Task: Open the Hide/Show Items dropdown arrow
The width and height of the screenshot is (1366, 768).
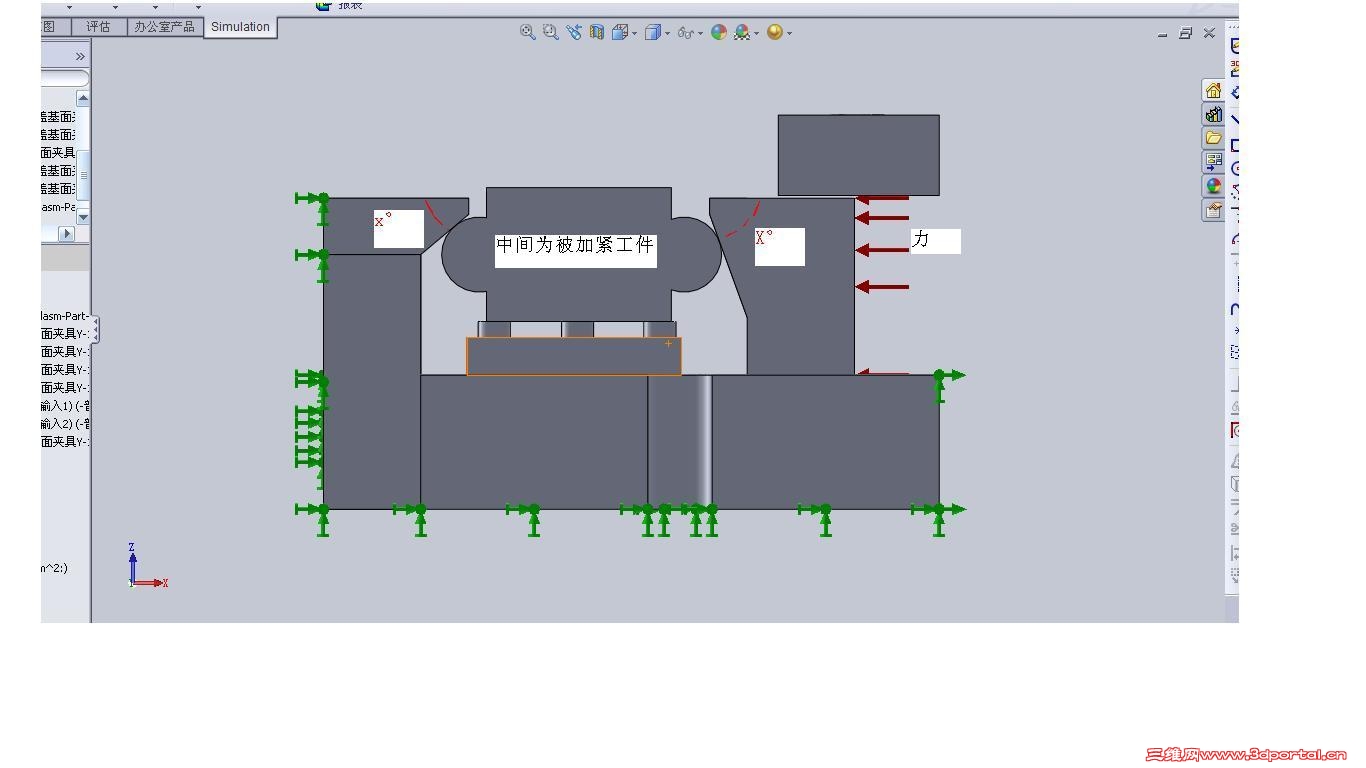Action: click(x=700, y=33)
